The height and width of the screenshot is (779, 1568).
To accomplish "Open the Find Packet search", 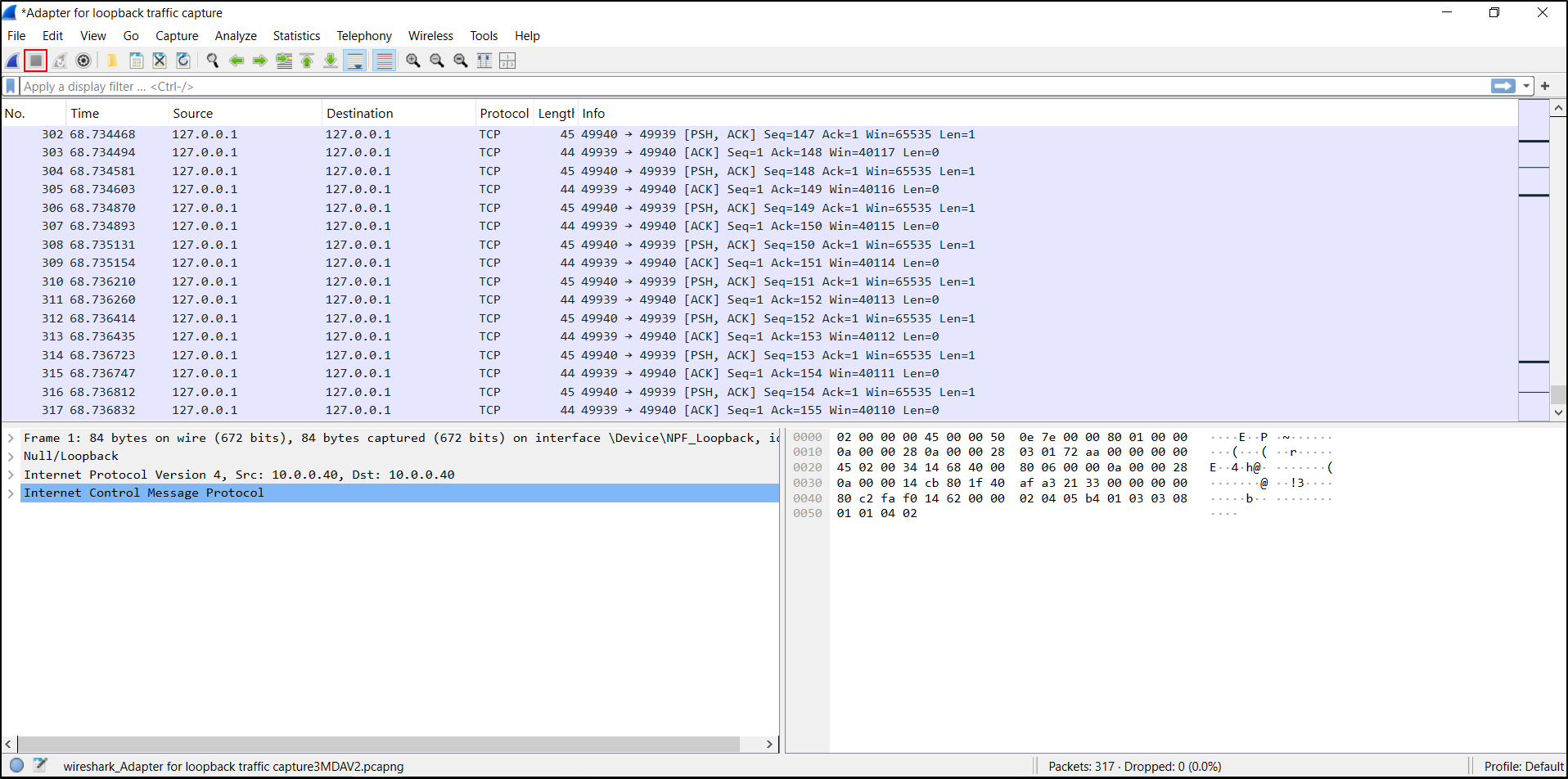I will pyautogui.click(x=212, y=61).
